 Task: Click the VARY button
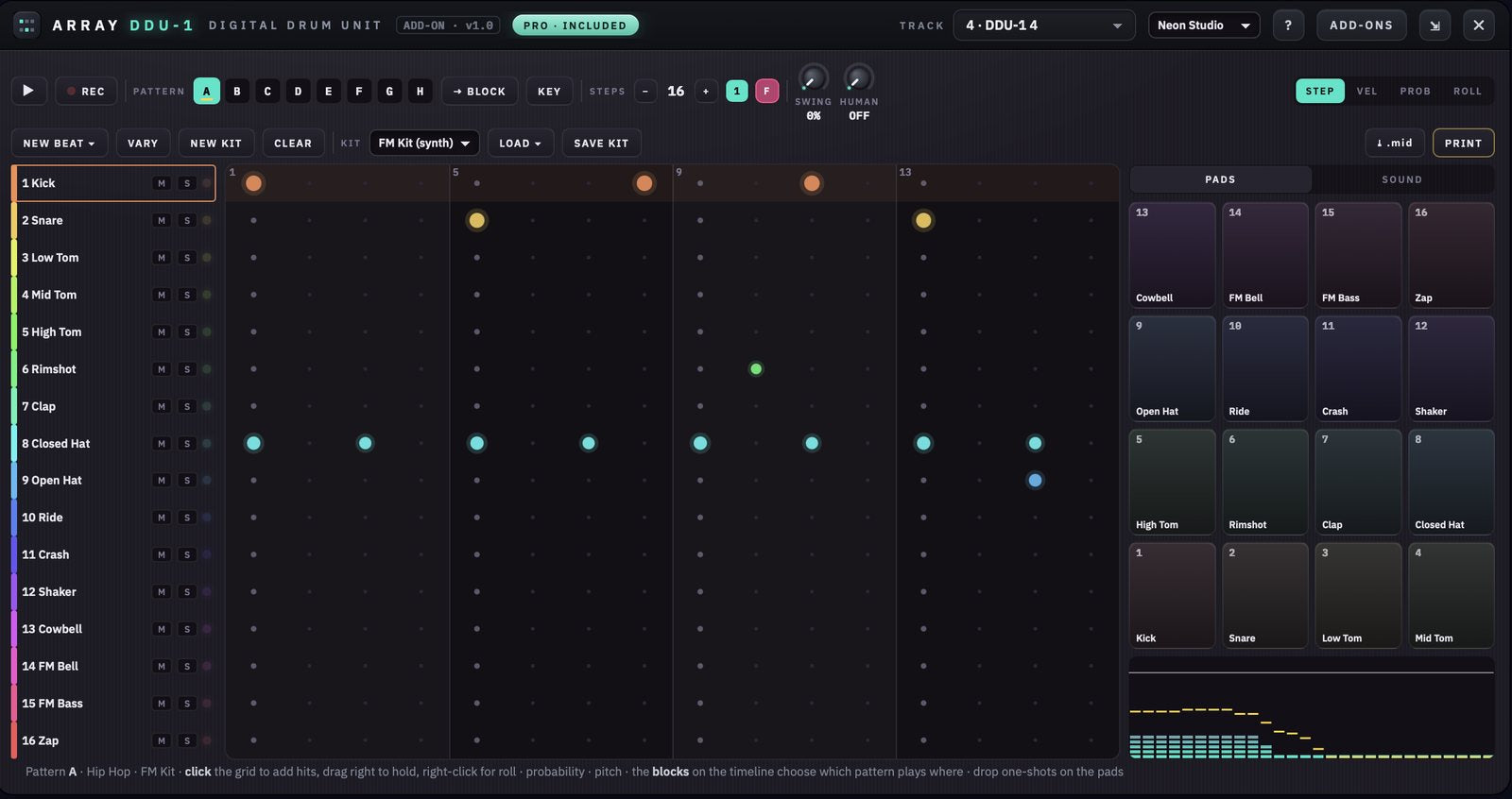(x=143, y=143)
